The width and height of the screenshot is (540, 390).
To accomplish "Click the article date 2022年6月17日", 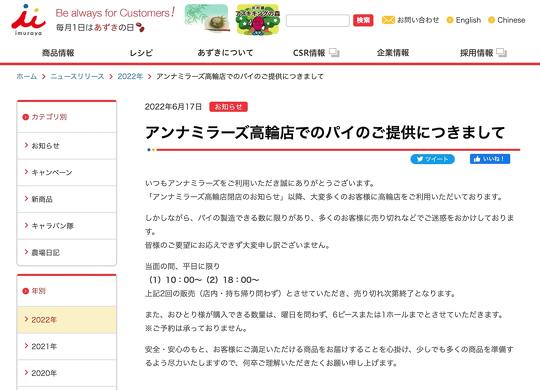I will [173, 107].
